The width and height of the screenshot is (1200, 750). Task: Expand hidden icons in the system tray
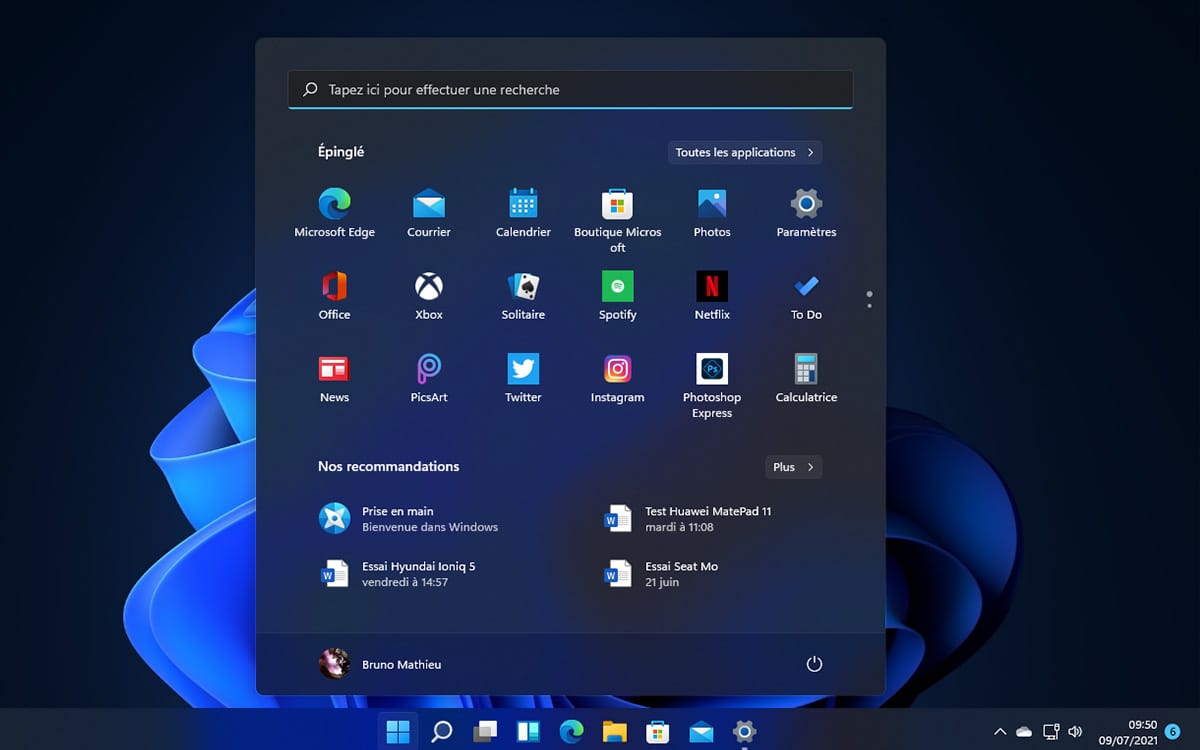click(1000, 731)
